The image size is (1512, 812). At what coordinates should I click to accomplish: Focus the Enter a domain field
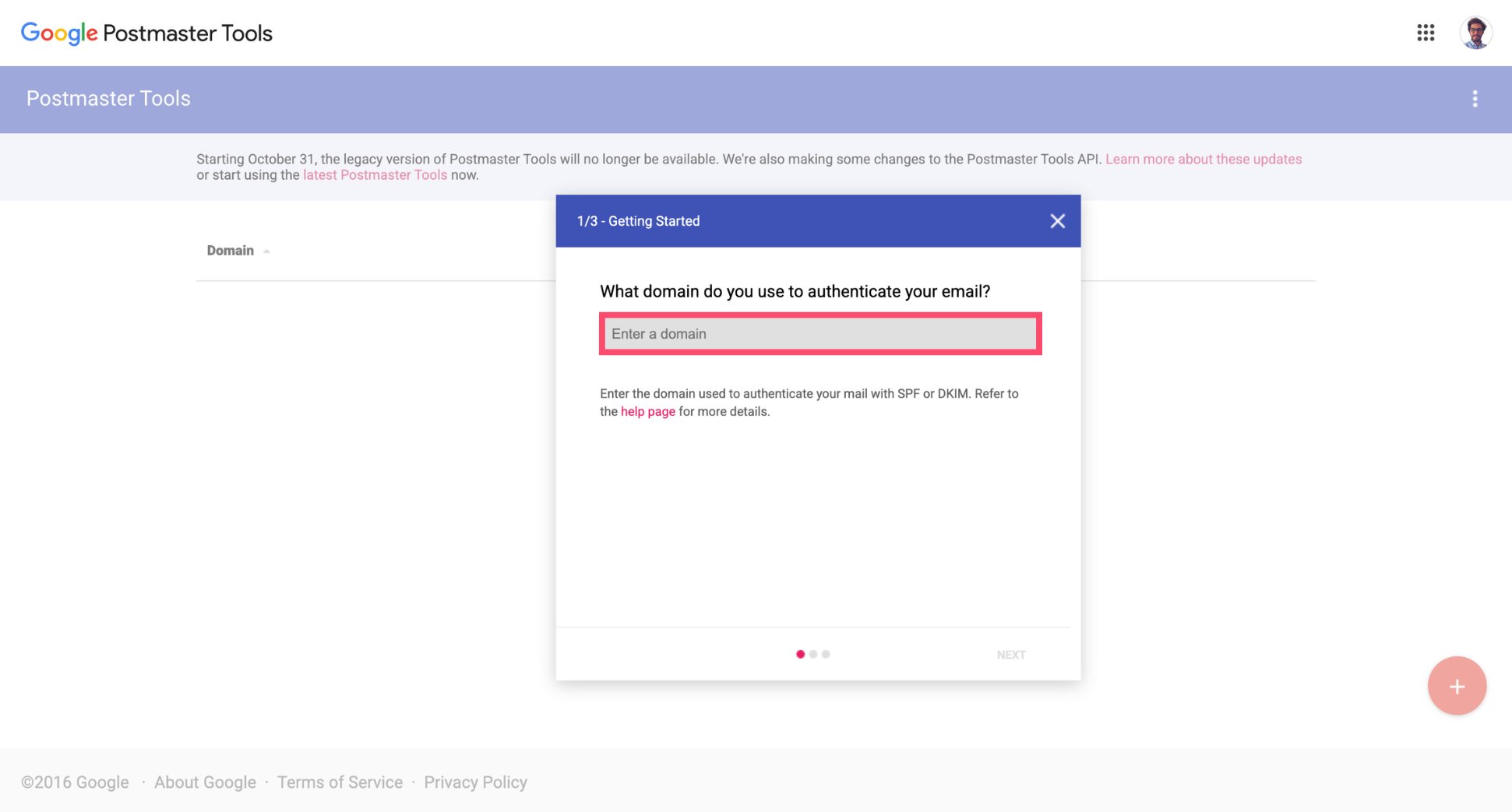(820, 334)
